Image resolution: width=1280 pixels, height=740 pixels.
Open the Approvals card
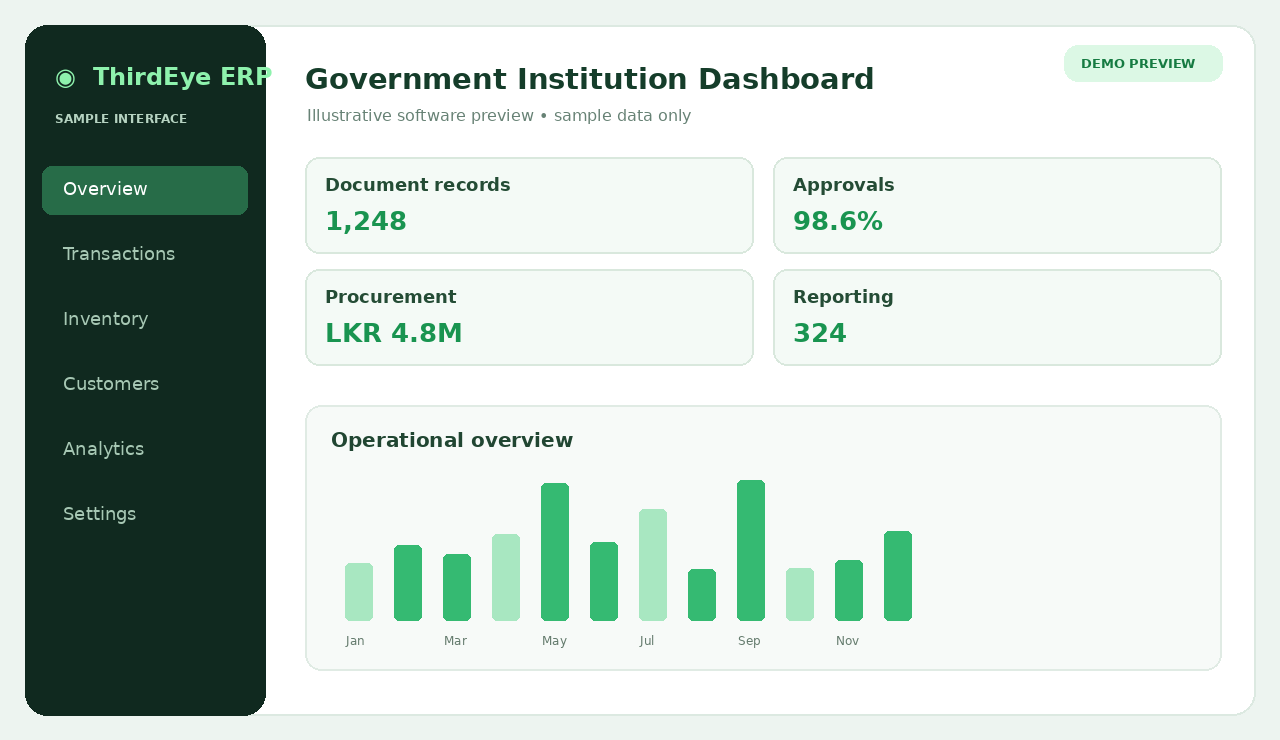997,205
